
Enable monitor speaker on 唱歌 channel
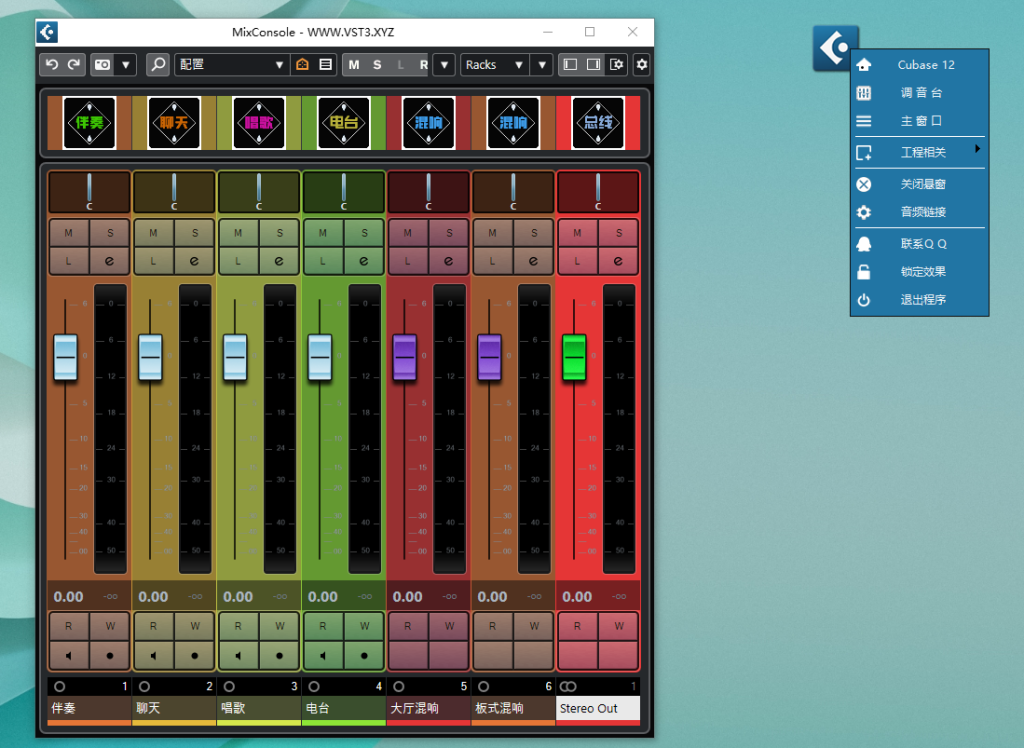point(238,655)
